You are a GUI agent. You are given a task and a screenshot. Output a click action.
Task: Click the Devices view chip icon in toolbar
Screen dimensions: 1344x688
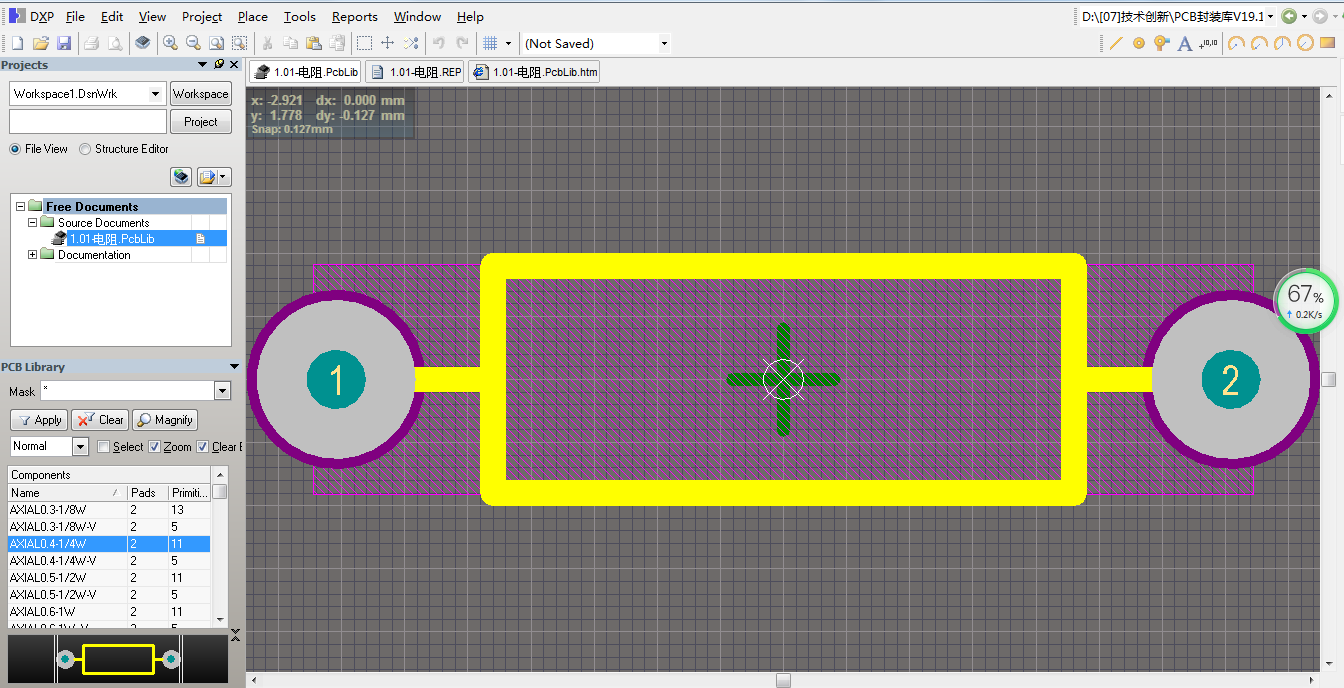tap(143, 43)
